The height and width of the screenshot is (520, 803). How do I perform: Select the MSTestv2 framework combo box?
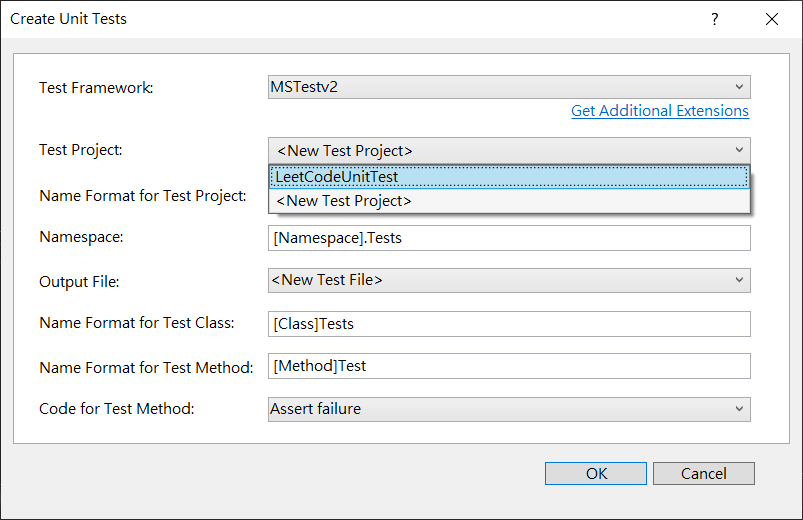coord(509,87)
